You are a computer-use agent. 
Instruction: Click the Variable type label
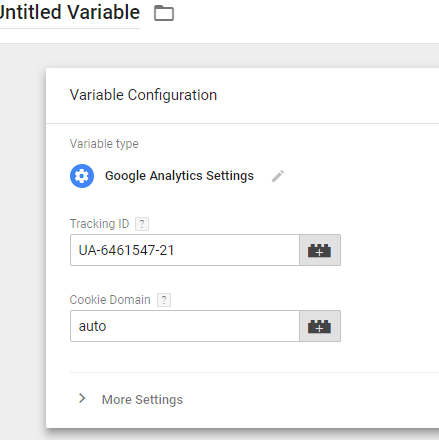pos(104,144)
